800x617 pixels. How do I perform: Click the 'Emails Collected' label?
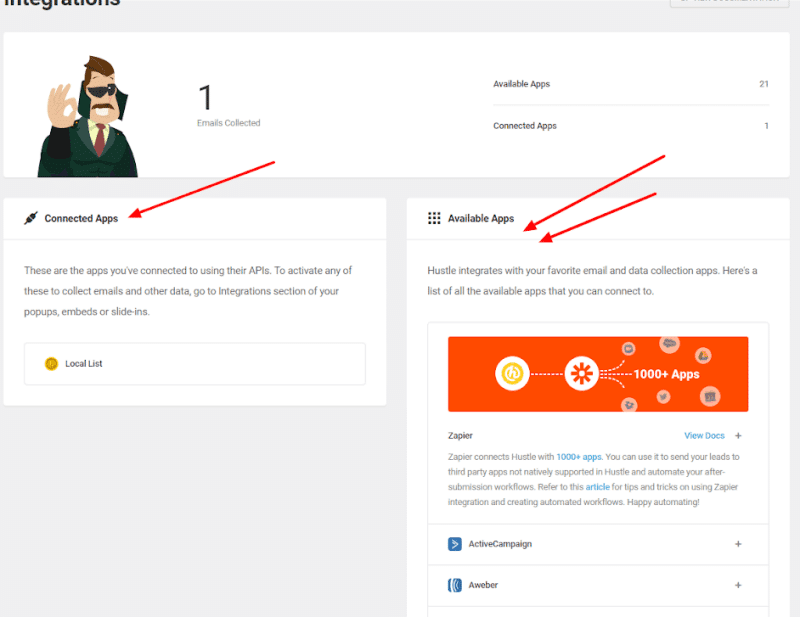click(229, 123)
